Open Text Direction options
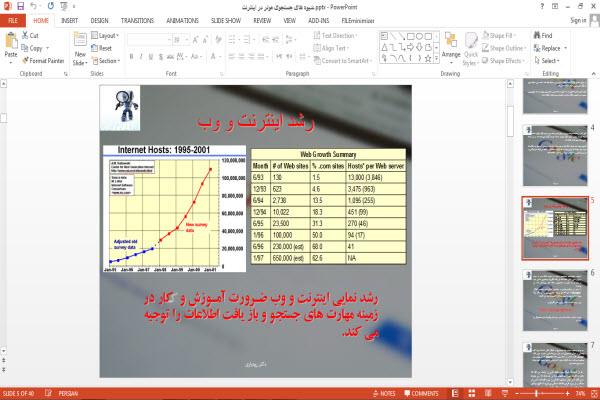The width and height of the screenshot is (600, 400). (x=335, y=36)
